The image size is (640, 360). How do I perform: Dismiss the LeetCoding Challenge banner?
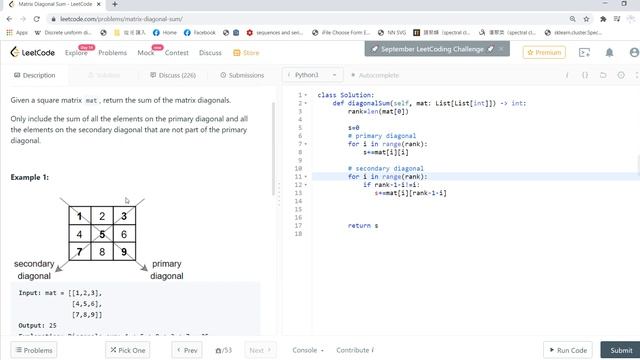click(x=501, y=49)
